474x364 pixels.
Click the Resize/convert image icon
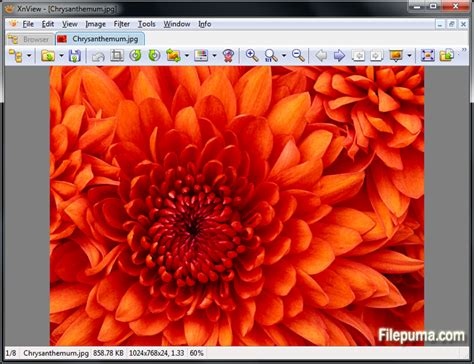coord(174,55)
